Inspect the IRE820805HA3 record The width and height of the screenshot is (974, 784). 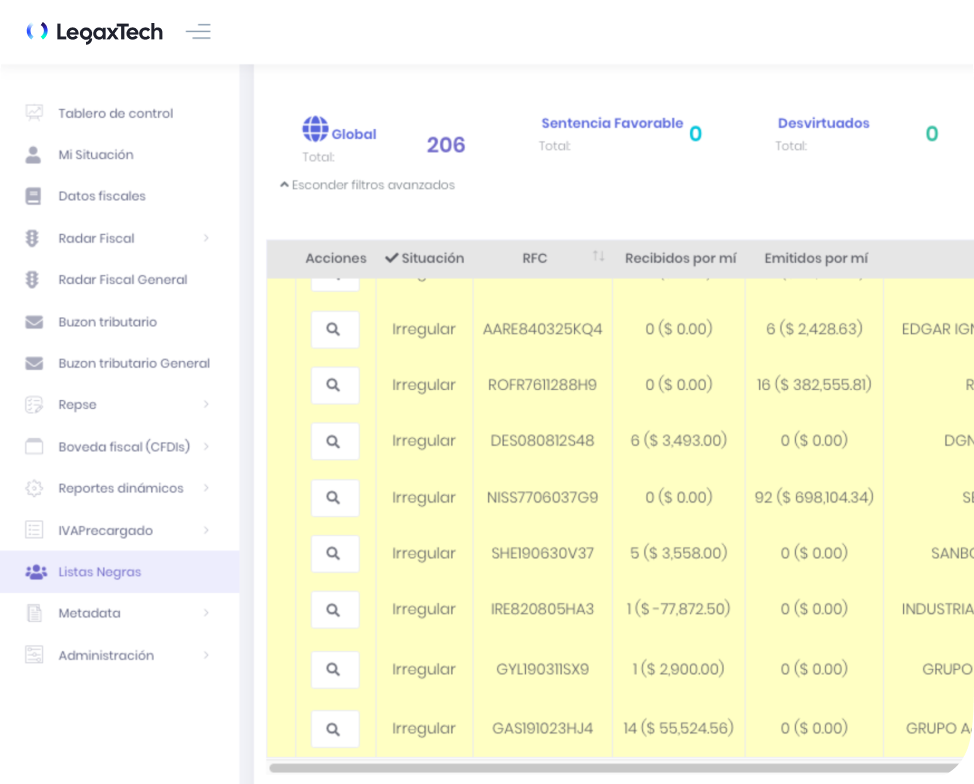(x=335, y=609)
